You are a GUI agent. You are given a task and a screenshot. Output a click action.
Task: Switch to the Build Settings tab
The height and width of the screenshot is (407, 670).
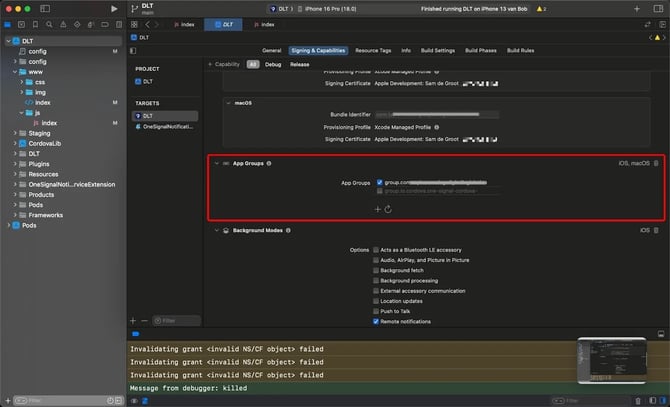click(x=438, y=50)
